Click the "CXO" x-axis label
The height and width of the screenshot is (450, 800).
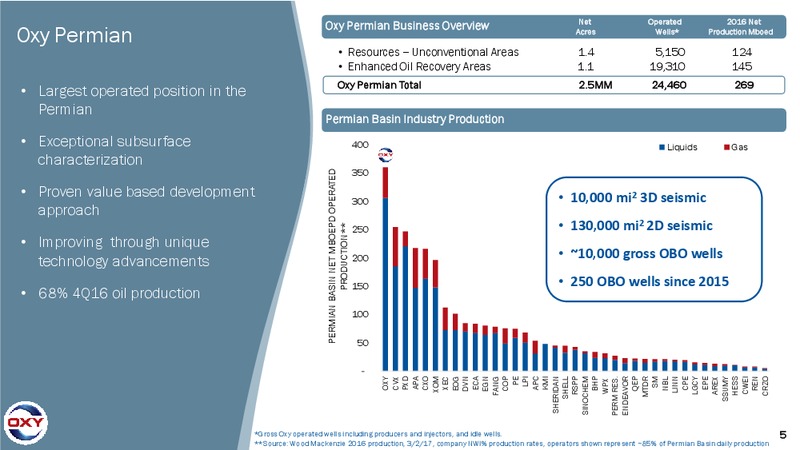[426, 383]
